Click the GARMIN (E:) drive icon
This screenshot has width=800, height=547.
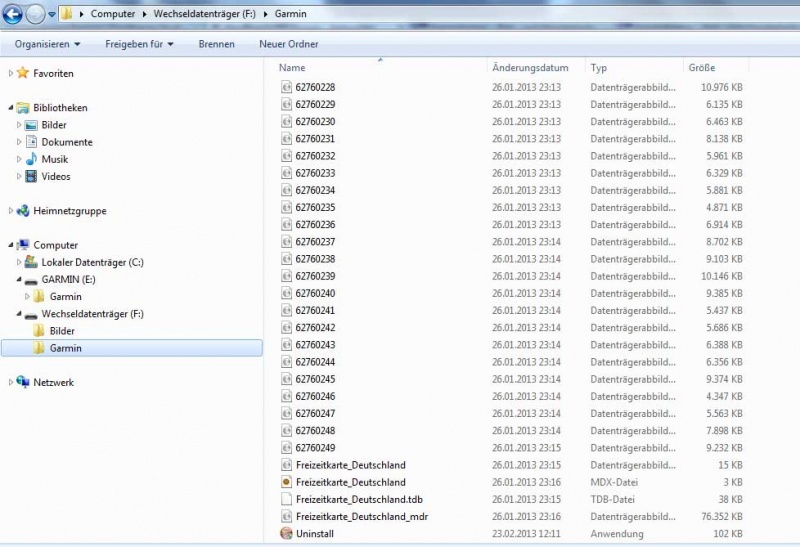[x=31, y=280]
